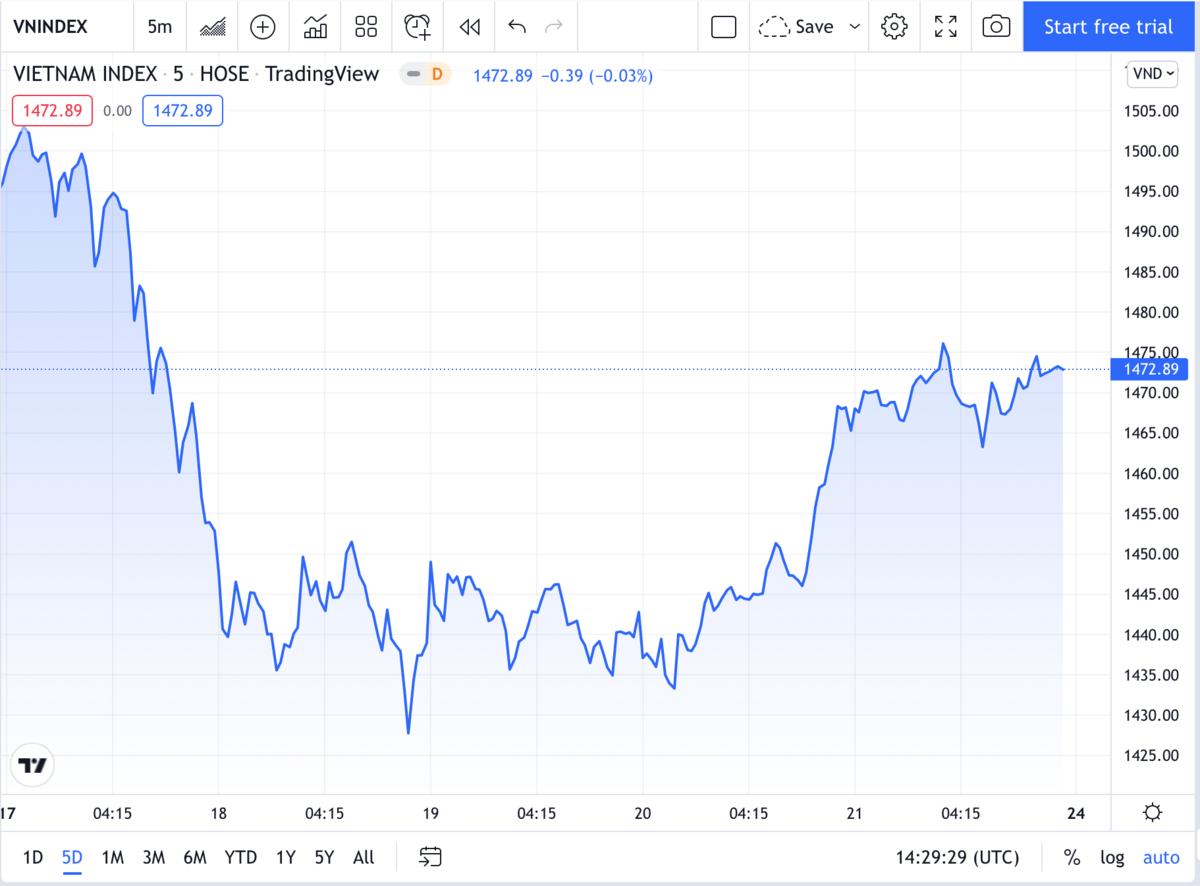The image size is (1200, 886).
Task: Click the red 1472.89 sell price box
Action: click(52, 110)
